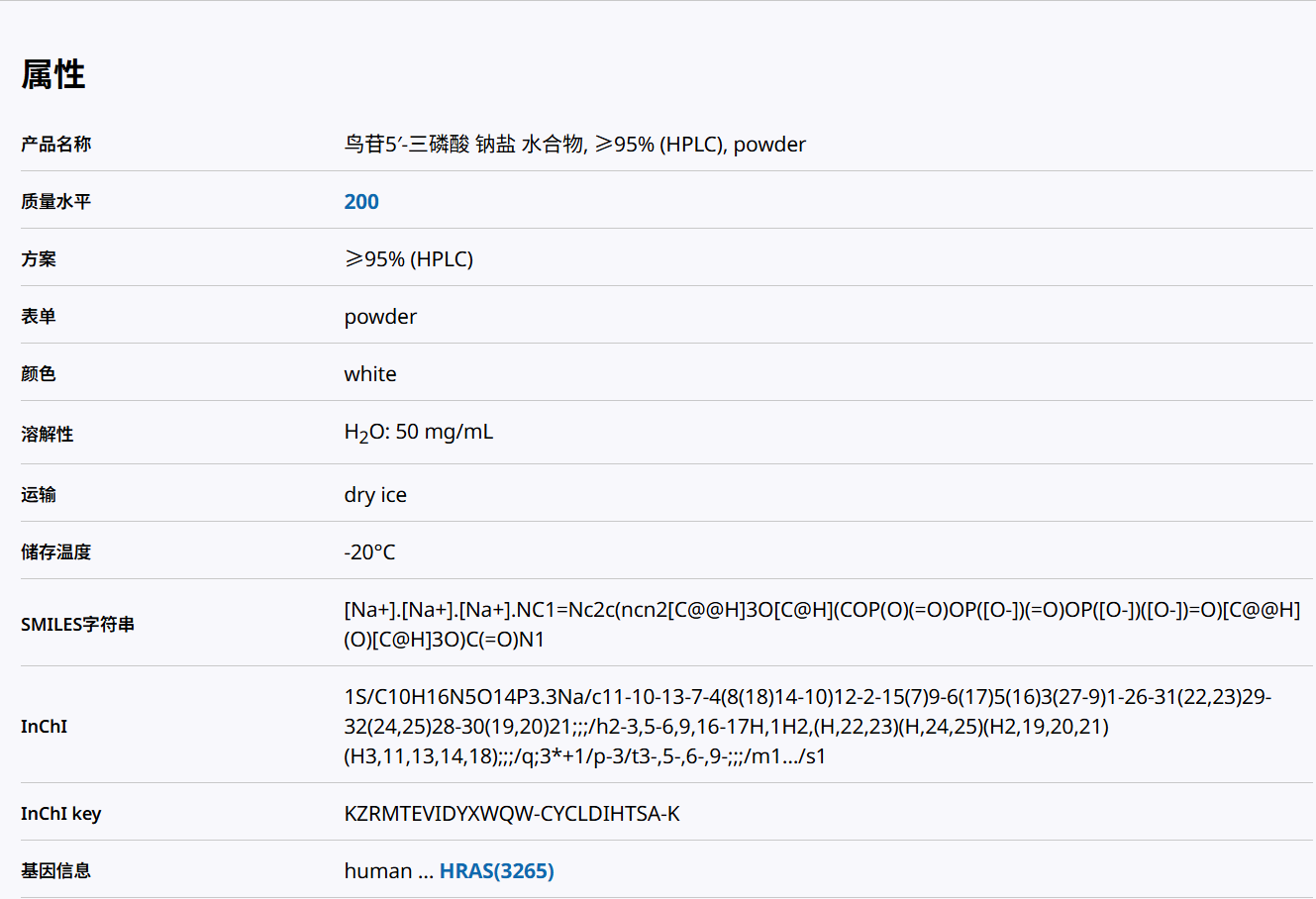Open the quality level 200 link
This screenshot has height=899, width=1316.
click(x=361, y=202)
